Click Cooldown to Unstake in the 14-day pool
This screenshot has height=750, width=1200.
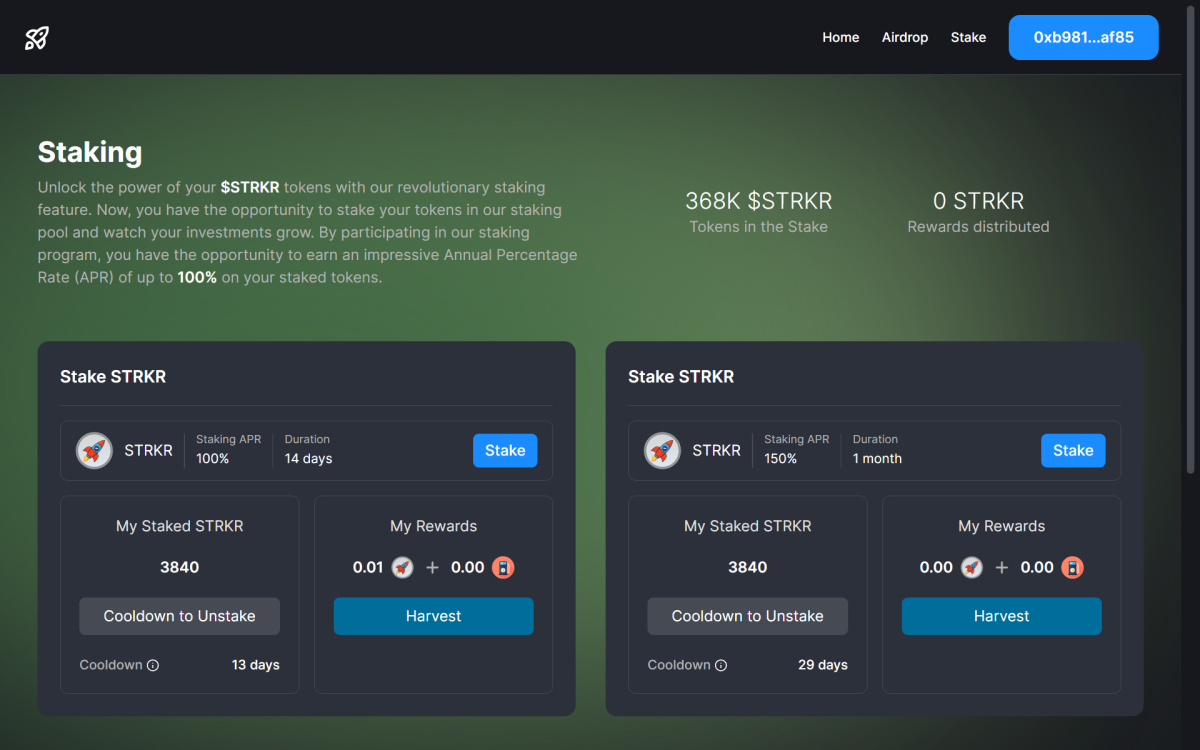(179, 616)
